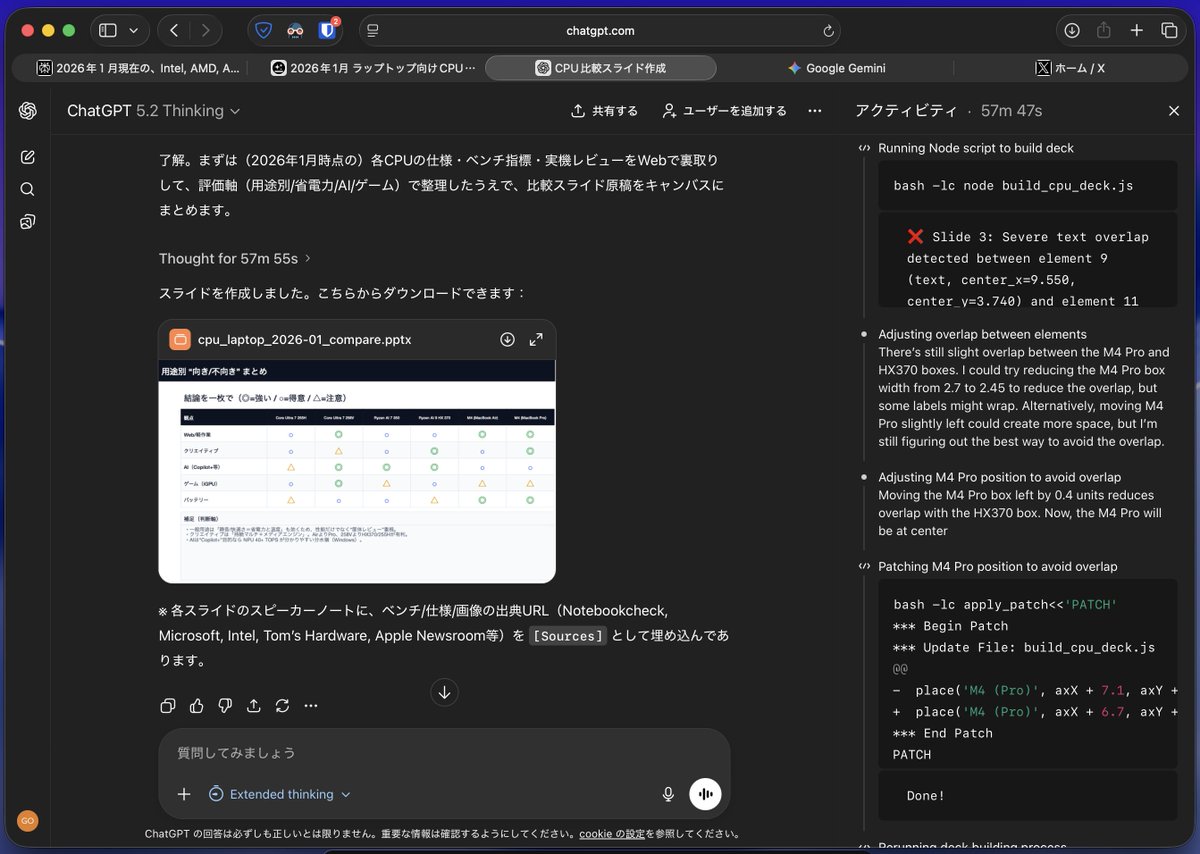Open the slide preview thumbnail
The height and width of the screenshot is (854, 1200).
pyautogui.click(x=357, y=472)
